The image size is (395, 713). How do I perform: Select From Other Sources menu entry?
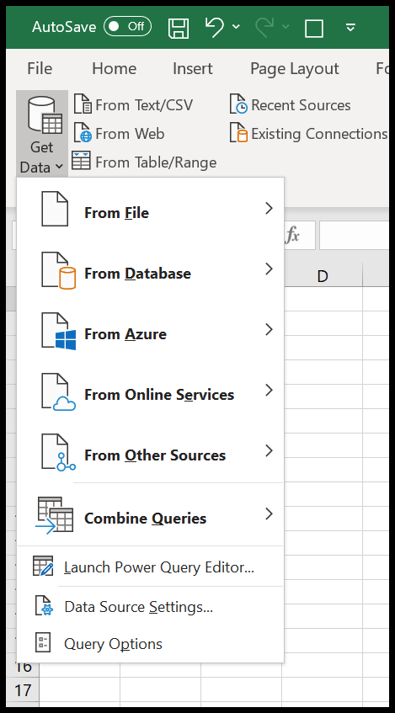[150, 452]
